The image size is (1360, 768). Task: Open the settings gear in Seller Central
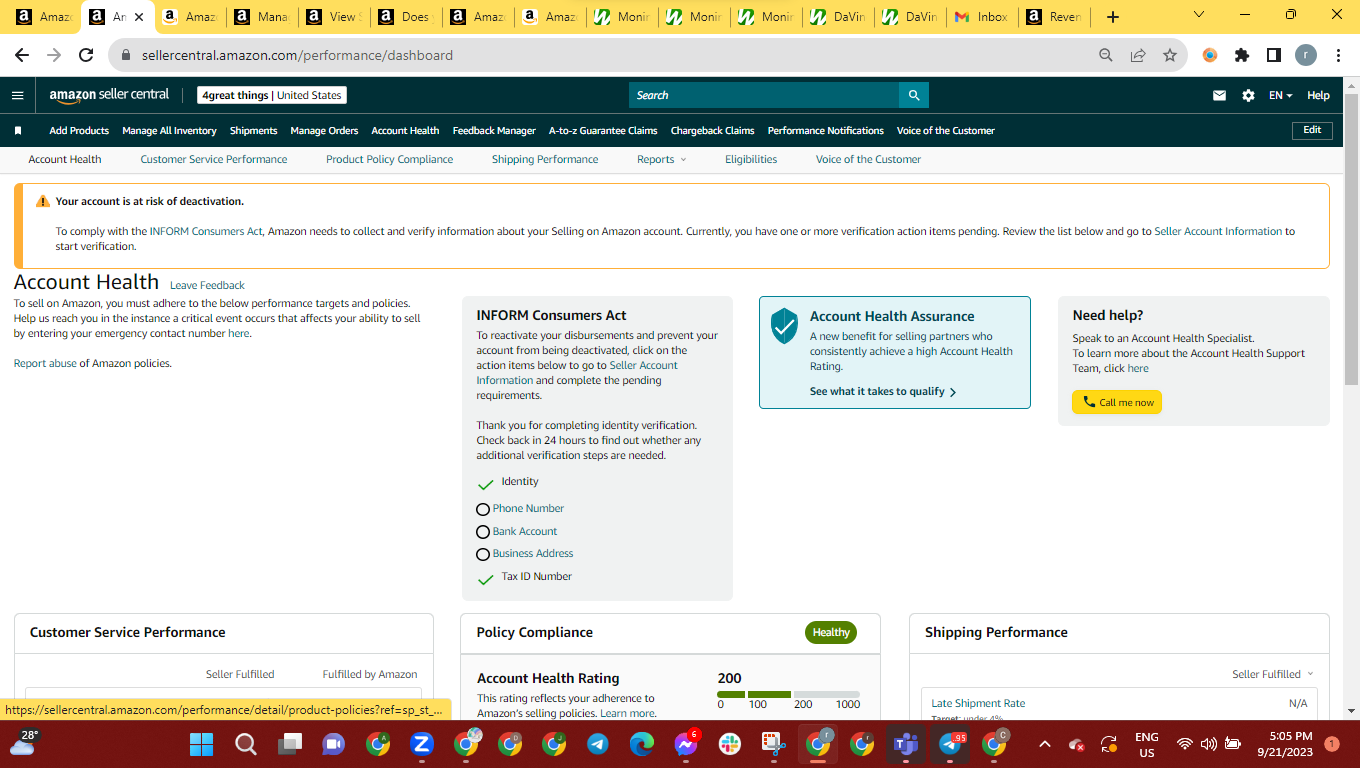pyautogui.click(x=1248, y=95)
